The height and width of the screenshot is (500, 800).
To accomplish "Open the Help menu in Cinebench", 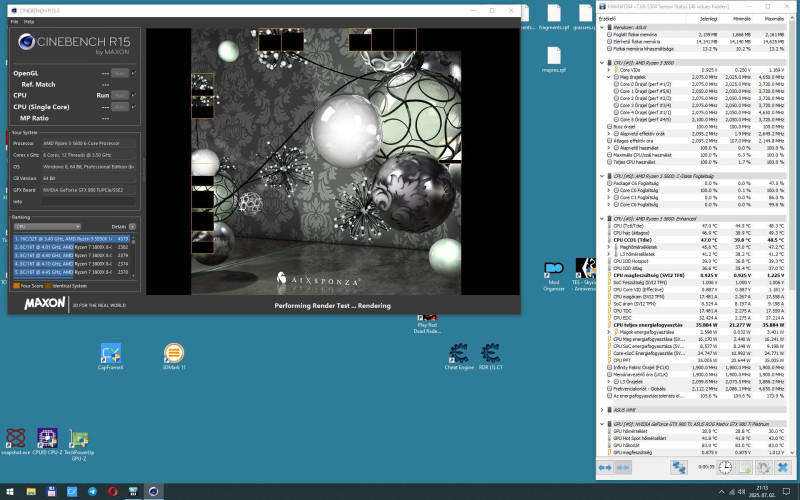I will pos(29,22).
